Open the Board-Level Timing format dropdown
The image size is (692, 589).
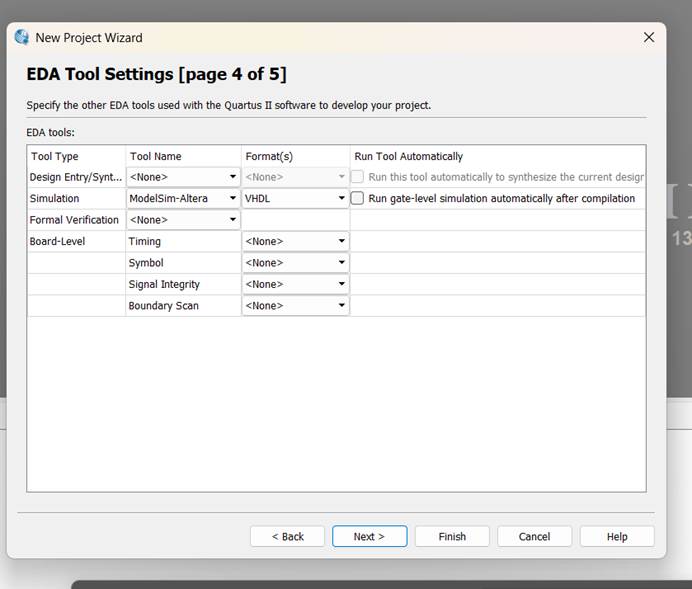(295, 241)
